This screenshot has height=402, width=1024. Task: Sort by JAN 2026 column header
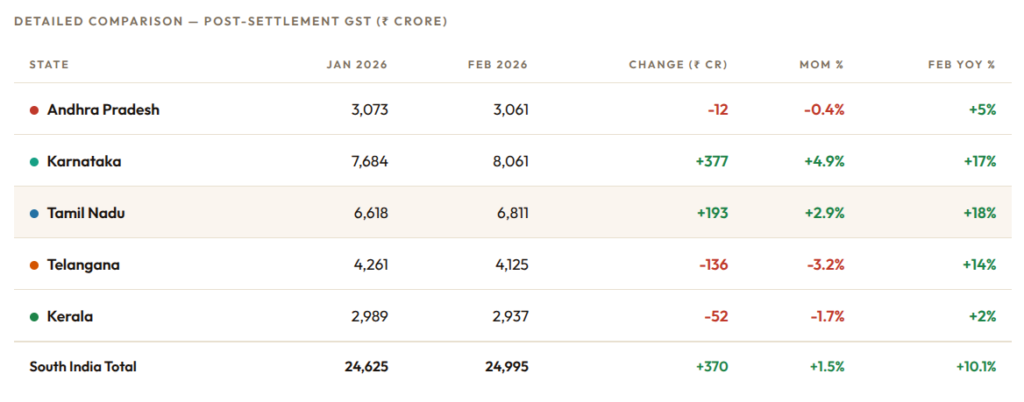click(357, 65)
